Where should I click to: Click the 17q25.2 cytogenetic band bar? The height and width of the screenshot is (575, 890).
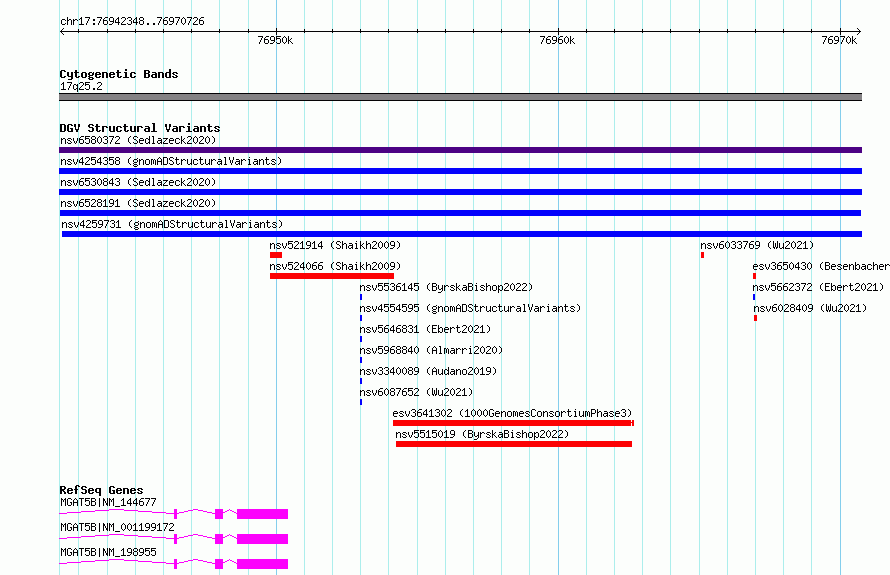point(460,97)
